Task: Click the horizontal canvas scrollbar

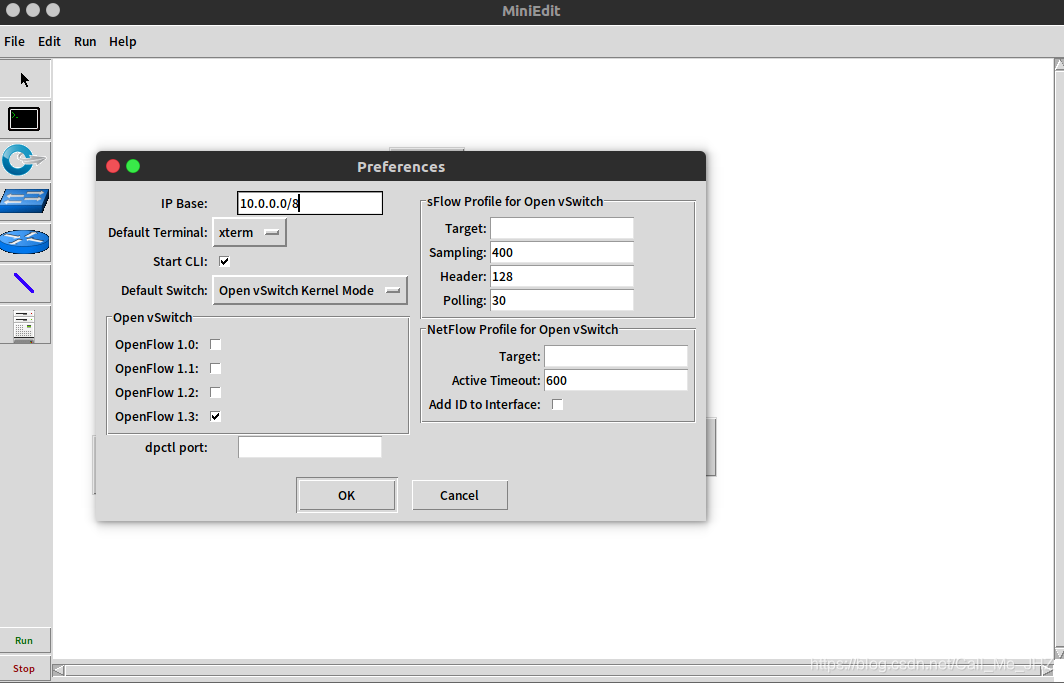Action: pos(553,670)
